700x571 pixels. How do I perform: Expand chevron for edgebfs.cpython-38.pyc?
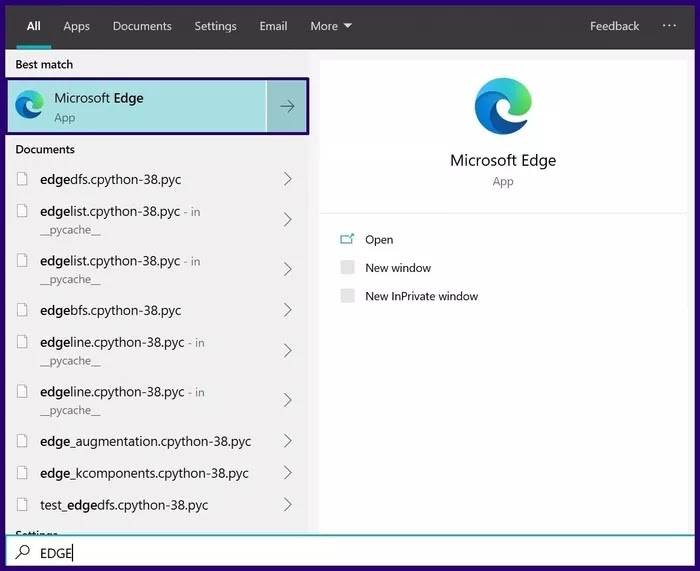click(288, 310)
